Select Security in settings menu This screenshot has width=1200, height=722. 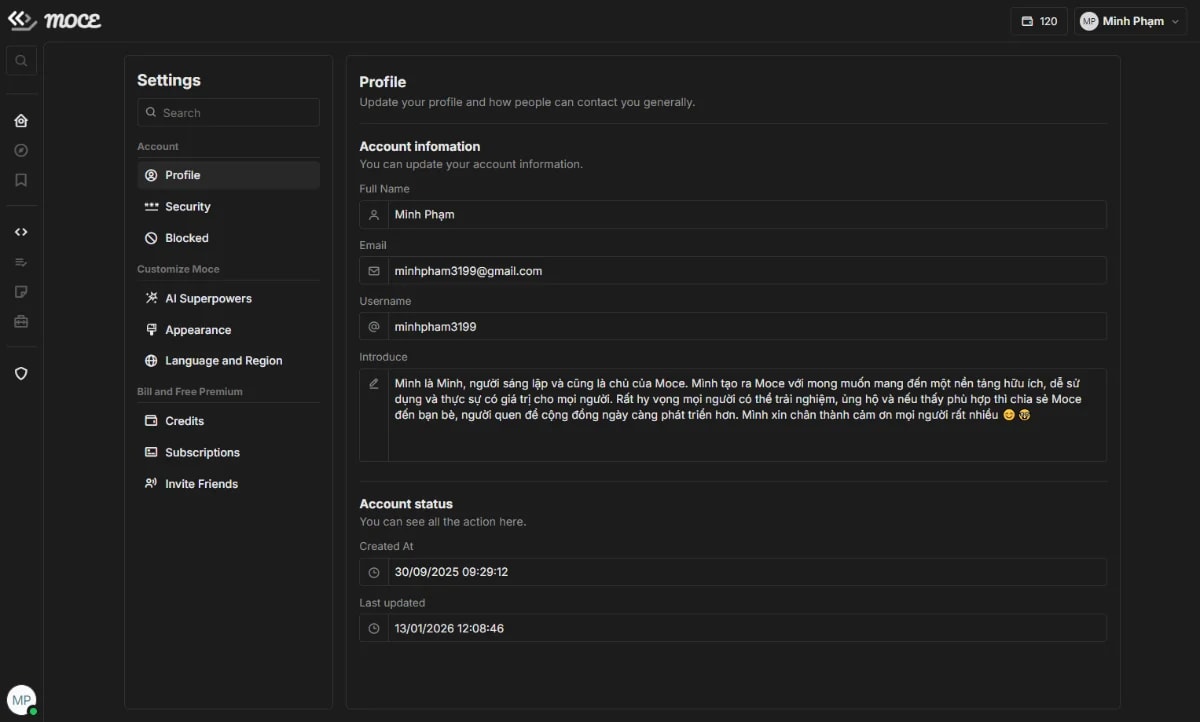click(x=188, y=207)
